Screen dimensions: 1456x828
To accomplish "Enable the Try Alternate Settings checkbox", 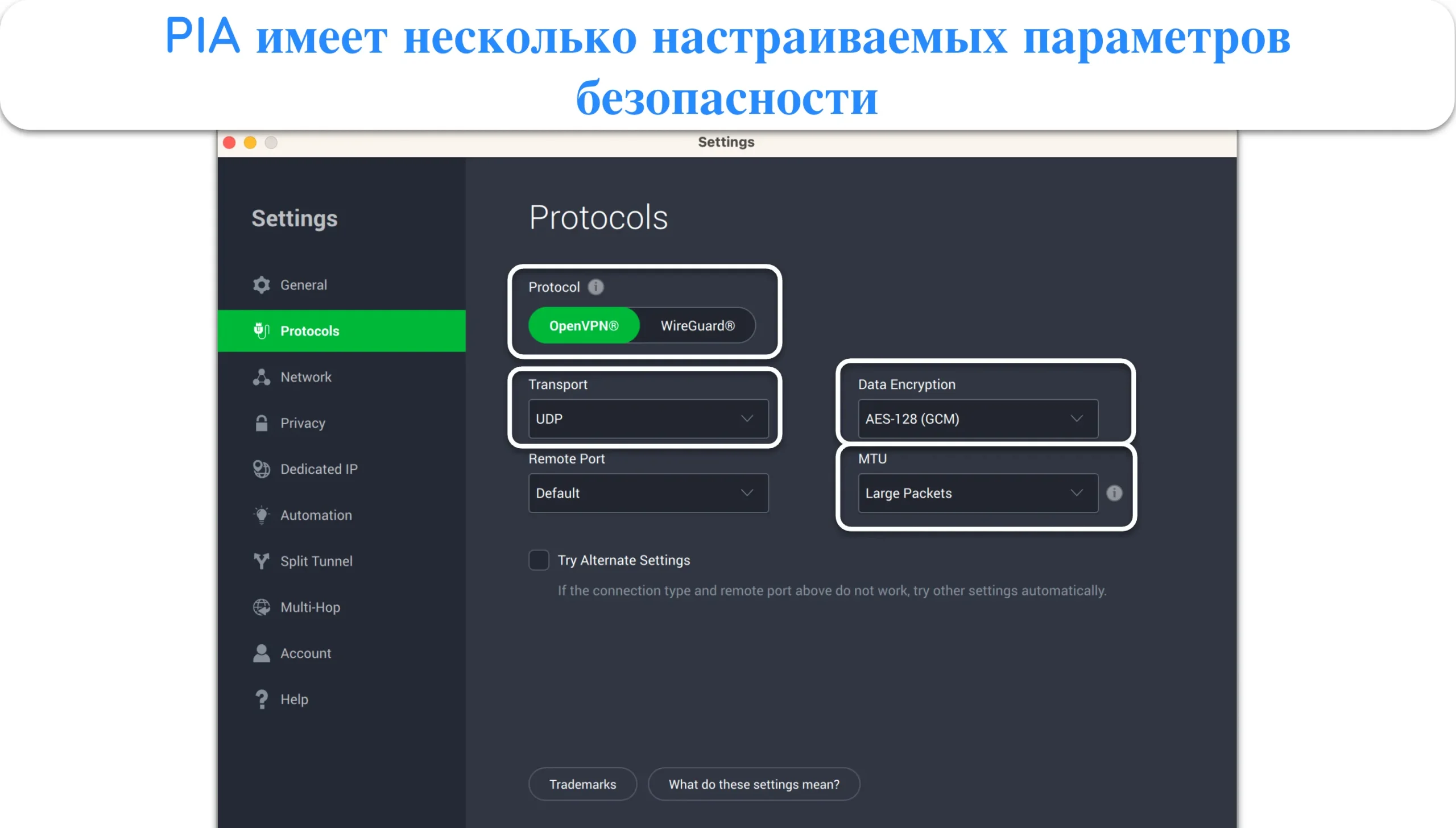I will pyautogui.click(x=538, y=560).
